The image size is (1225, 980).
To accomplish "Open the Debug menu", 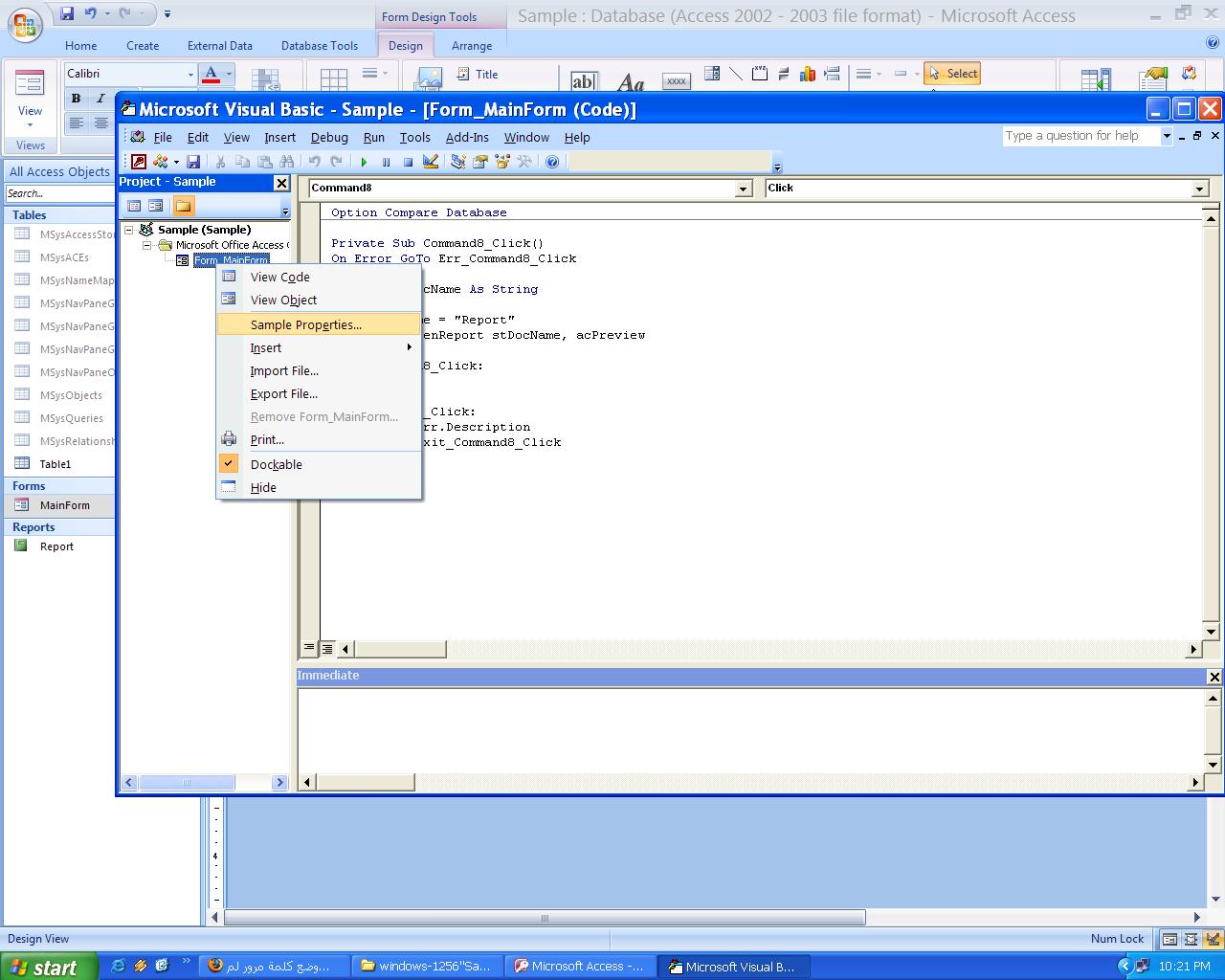I will click(329, 137).
